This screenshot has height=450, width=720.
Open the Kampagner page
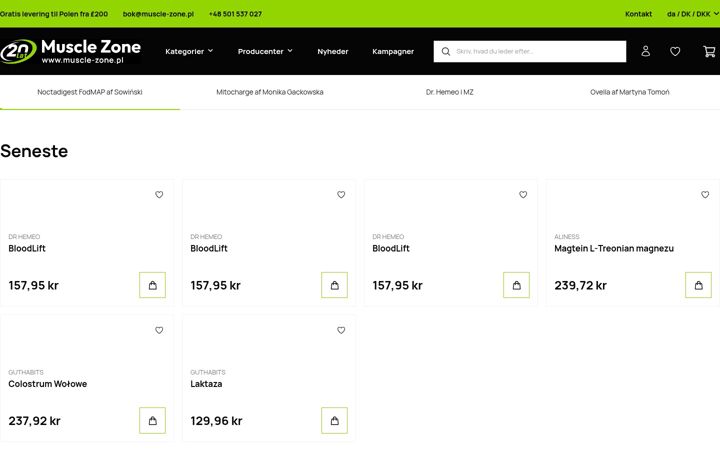point(393,51)
